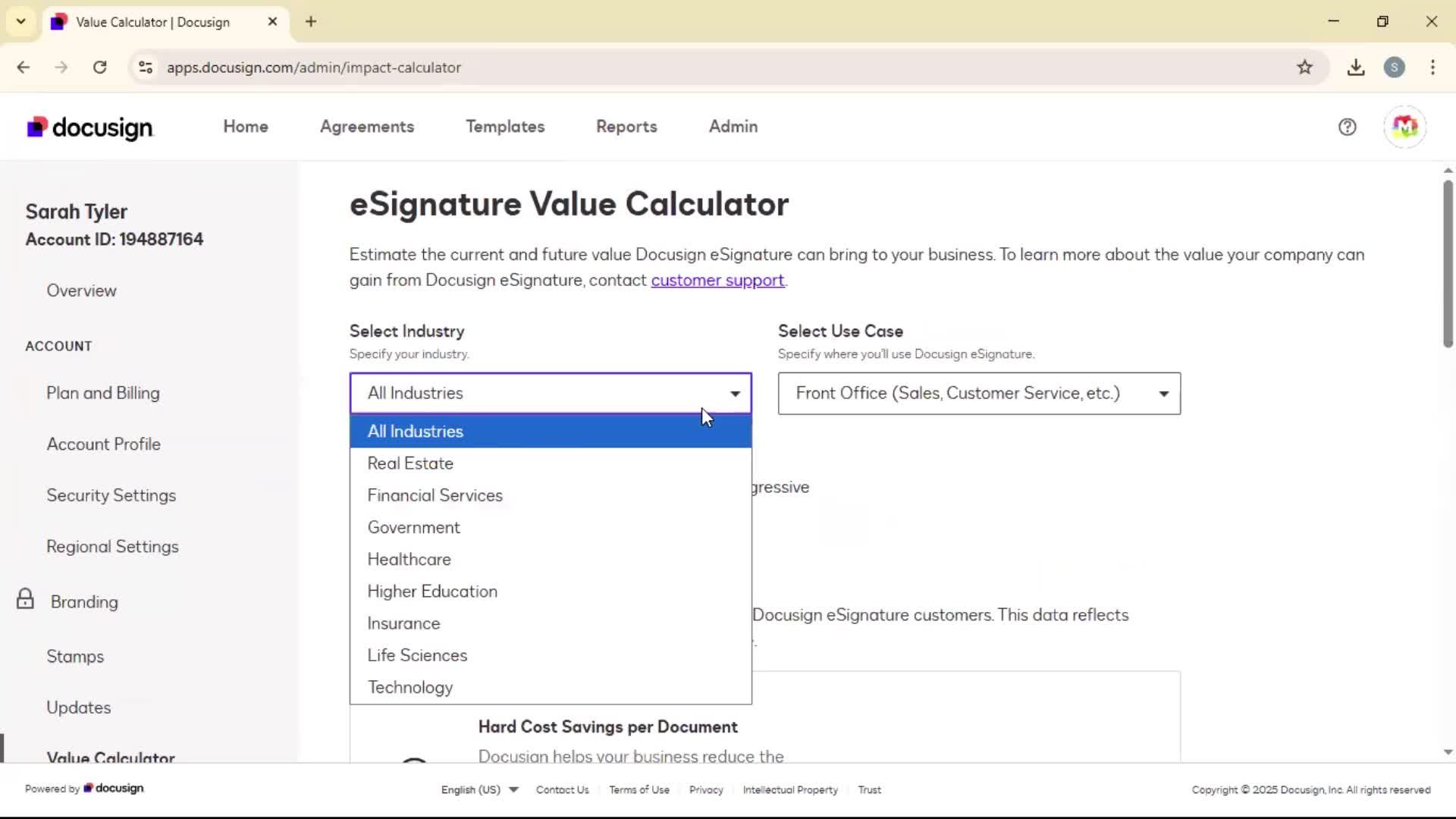1456x819 pixels.
Task: Open Overview in the sidebar
Action: (x=81, y=290)
